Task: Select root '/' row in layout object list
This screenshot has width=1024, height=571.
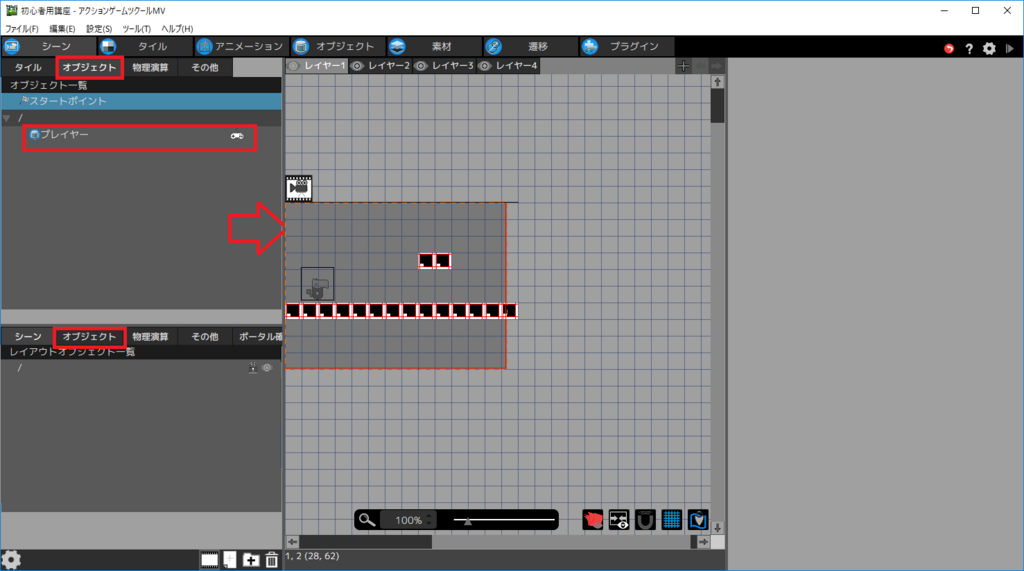Action: pyautogui.click(x=141, y=368)
